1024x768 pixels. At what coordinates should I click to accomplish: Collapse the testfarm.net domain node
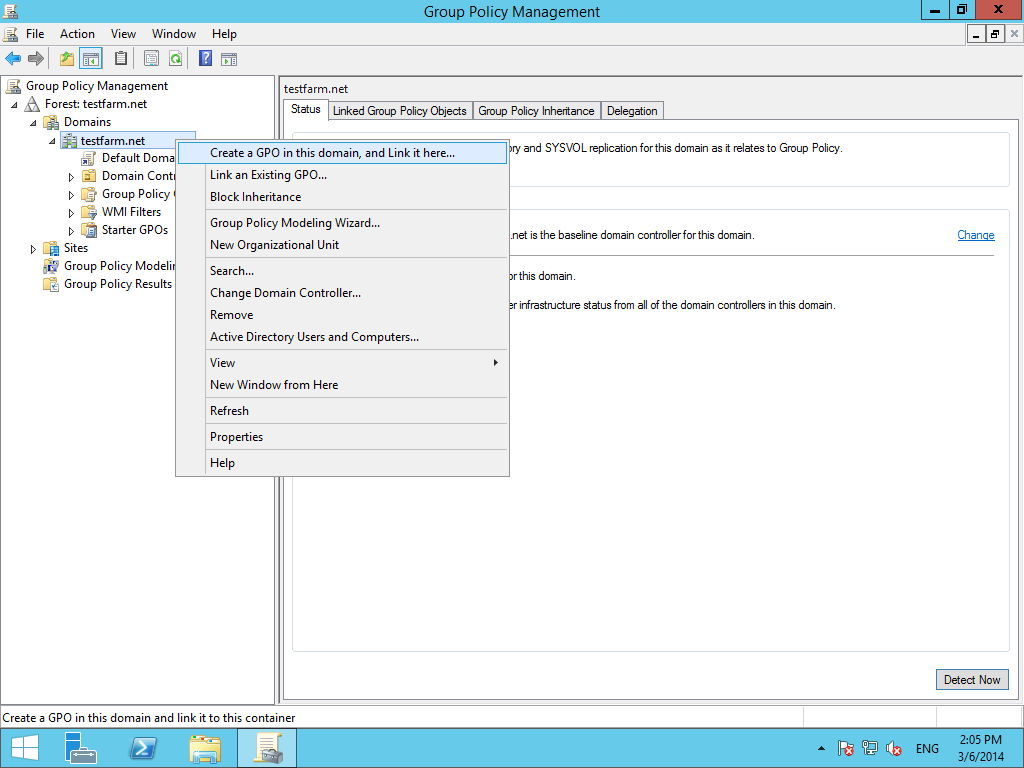[x=52, y=141]
